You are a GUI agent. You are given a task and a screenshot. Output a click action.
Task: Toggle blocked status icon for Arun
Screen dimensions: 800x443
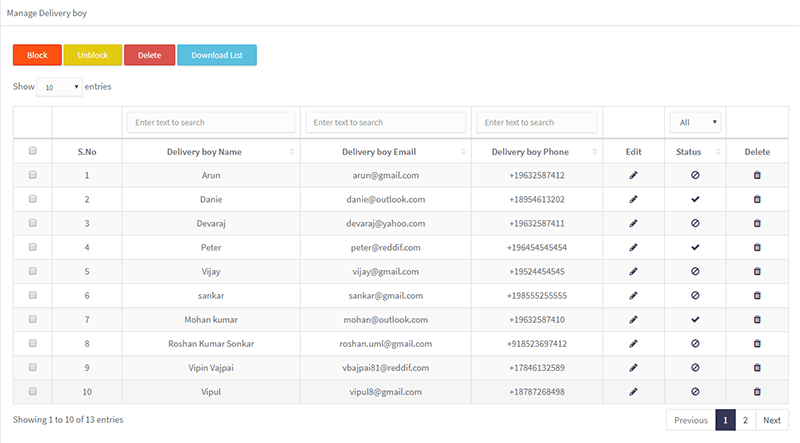click(695, 175)
